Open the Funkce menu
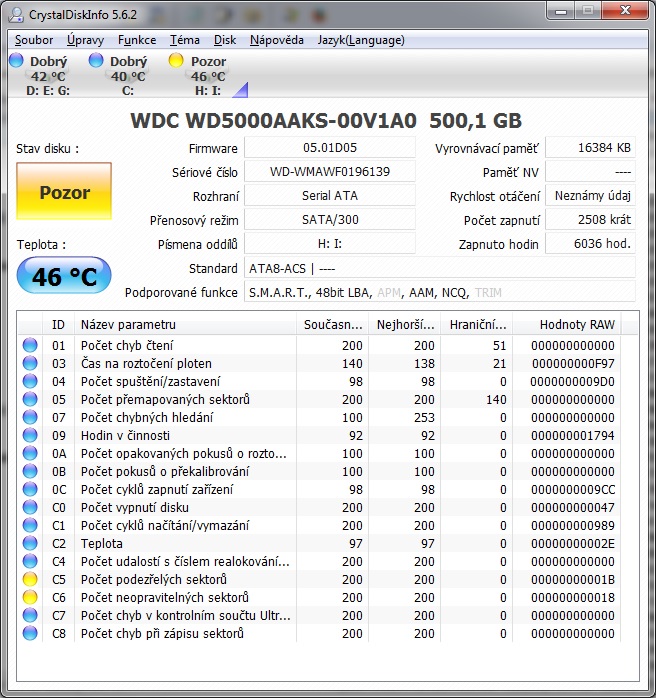This screenshot has width=656, height=698. coord(137,40)
